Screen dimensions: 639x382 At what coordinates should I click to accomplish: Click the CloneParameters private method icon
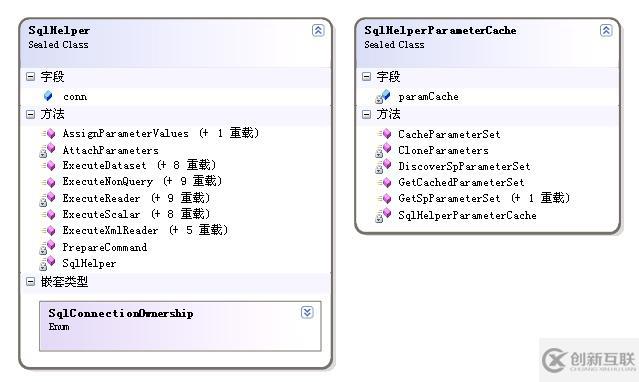(x=383, y=150)
